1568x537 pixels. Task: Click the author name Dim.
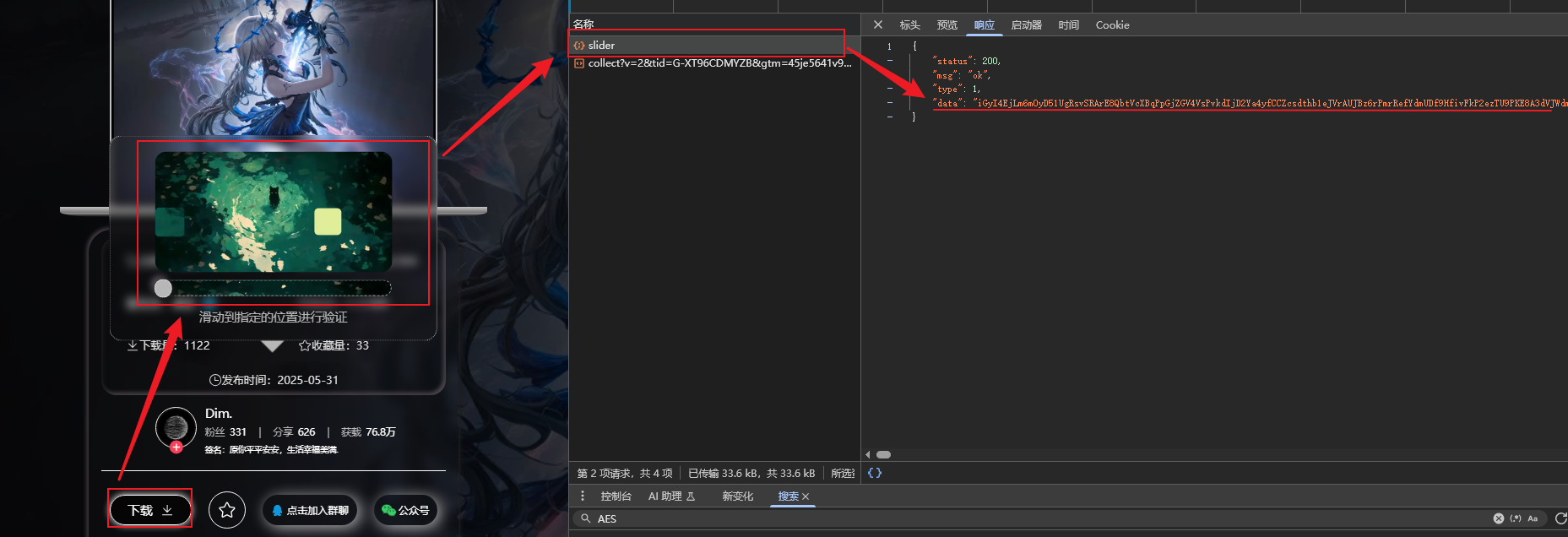219,413
